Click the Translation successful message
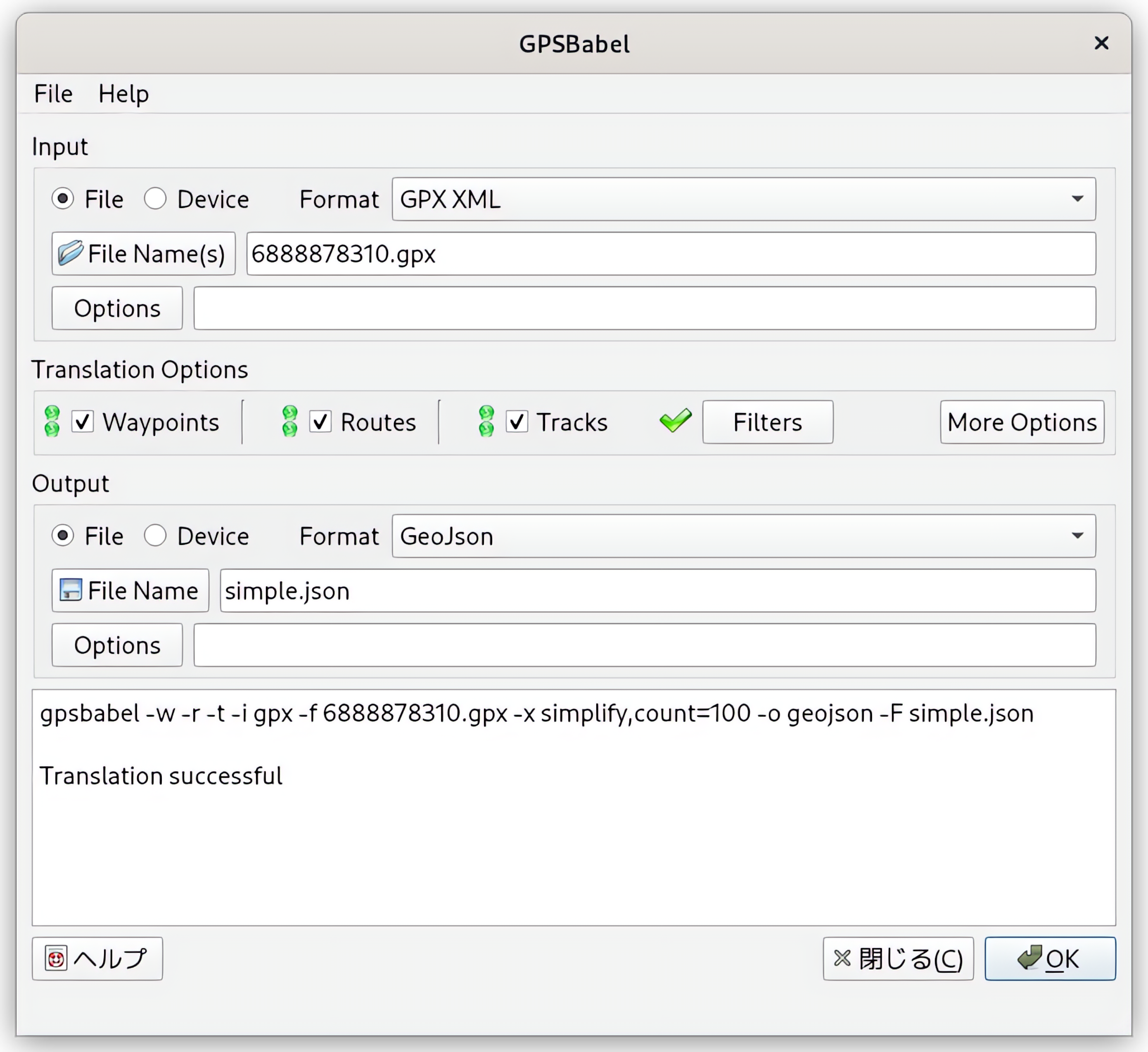 161,776
